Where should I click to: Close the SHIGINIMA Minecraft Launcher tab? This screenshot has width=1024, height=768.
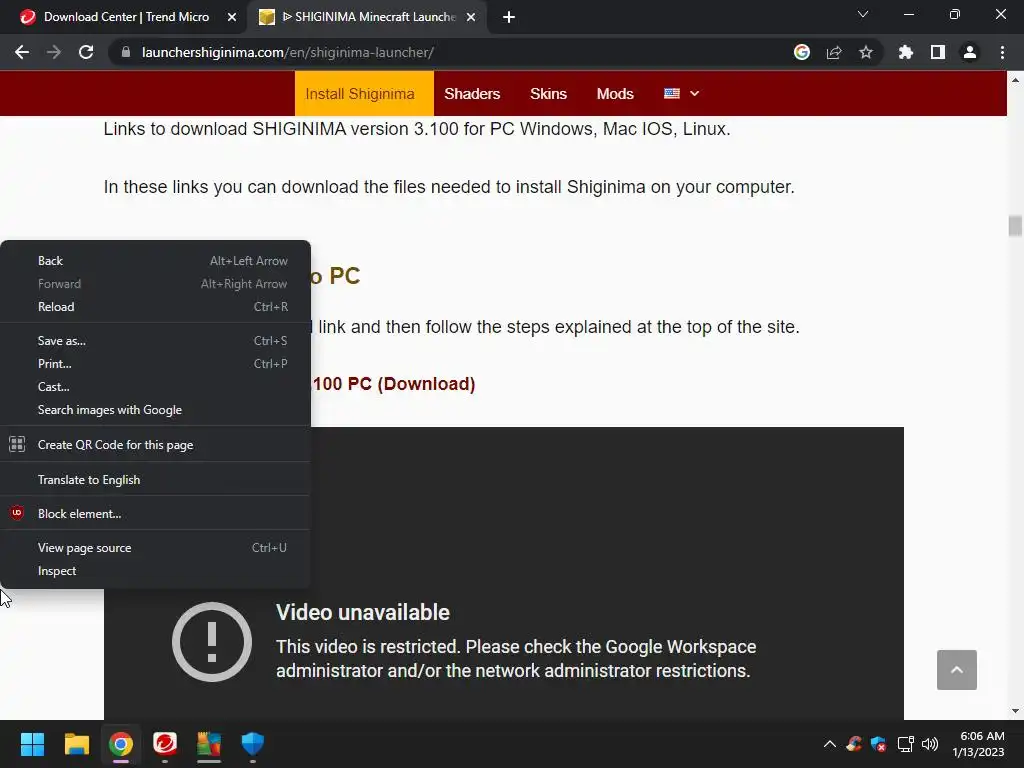point(471,18)
